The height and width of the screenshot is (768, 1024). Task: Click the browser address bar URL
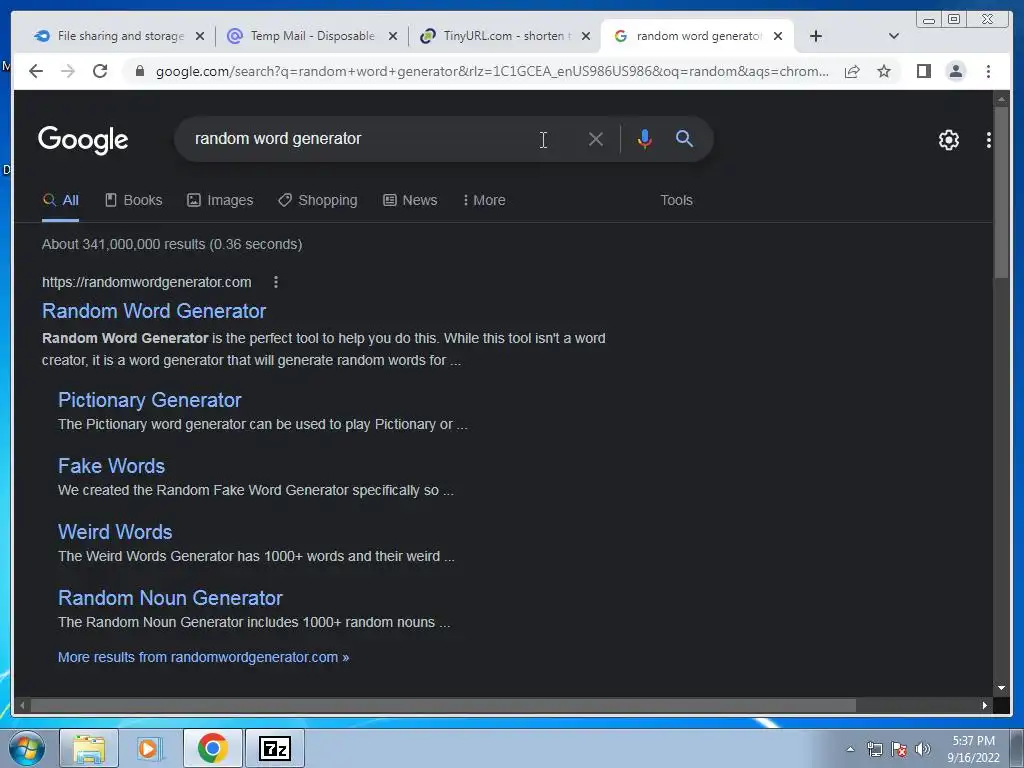[492, 71]
